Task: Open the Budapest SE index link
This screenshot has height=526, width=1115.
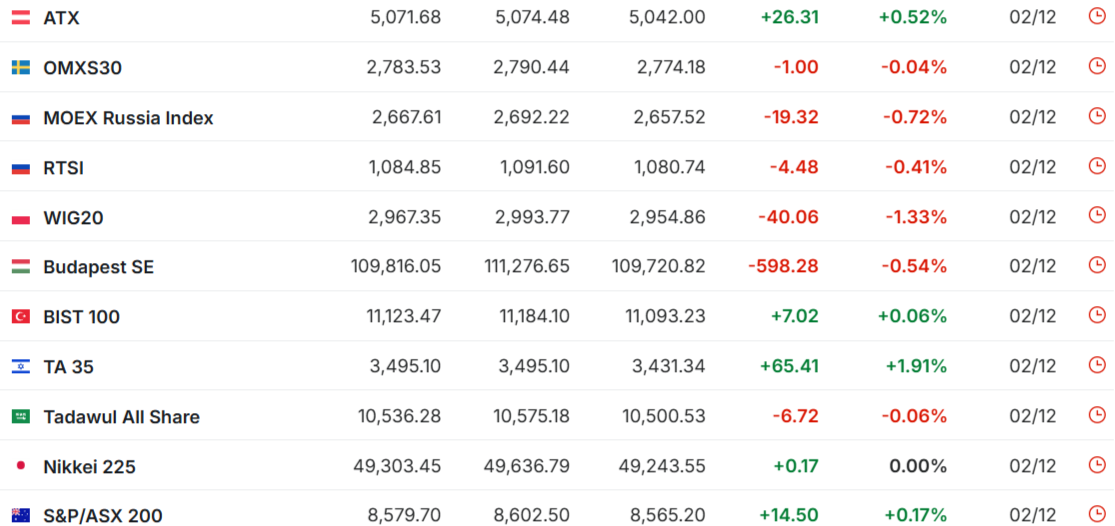Action: [98, 267]
